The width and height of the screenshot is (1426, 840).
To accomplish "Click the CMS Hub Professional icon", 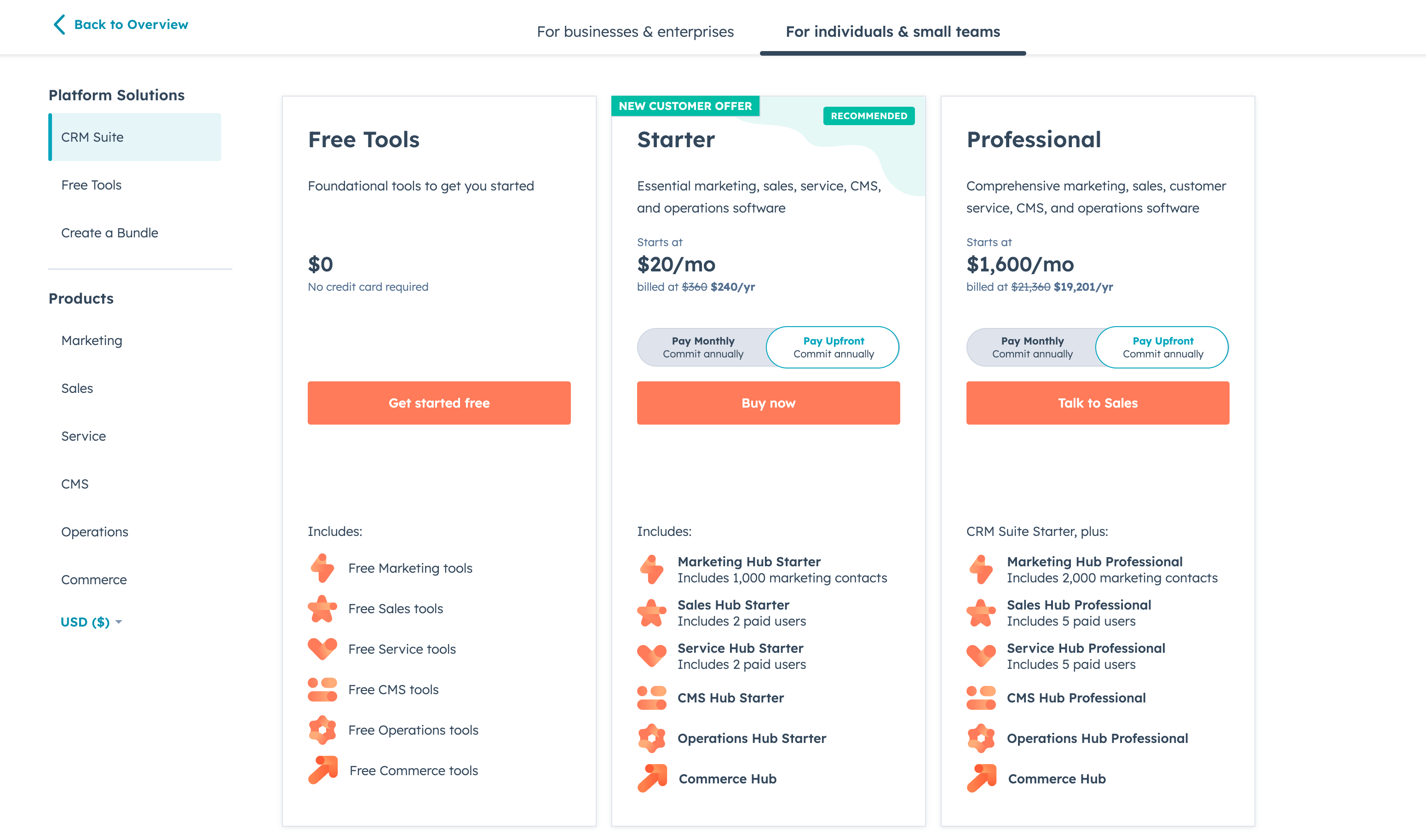I will tap(981, 697).
